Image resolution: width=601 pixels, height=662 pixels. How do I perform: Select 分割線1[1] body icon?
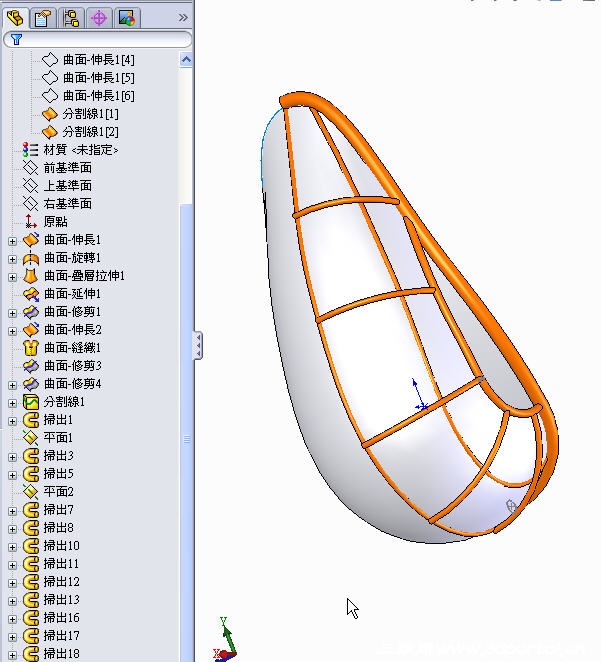(50, 114)
